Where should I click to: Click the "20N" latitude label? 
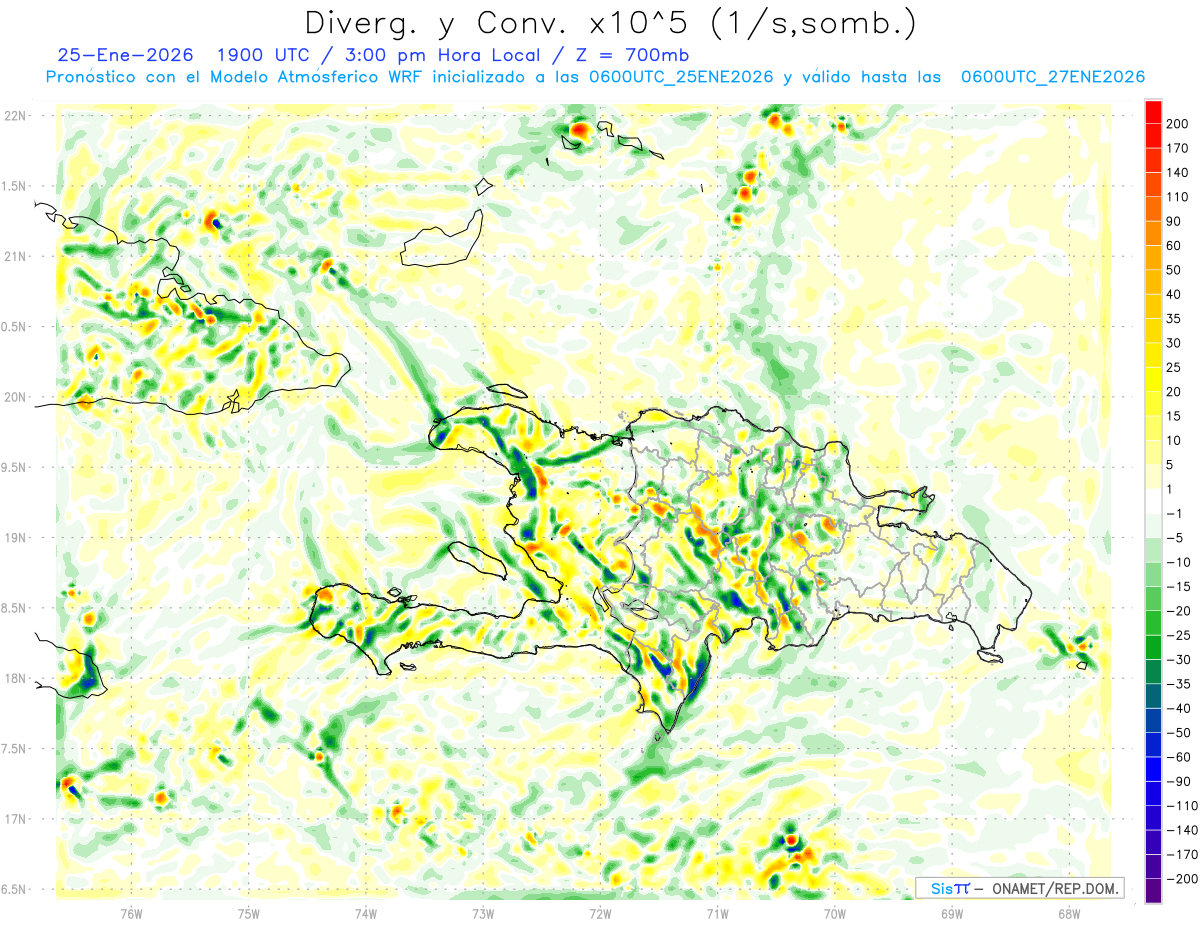(x=15, y=397)
